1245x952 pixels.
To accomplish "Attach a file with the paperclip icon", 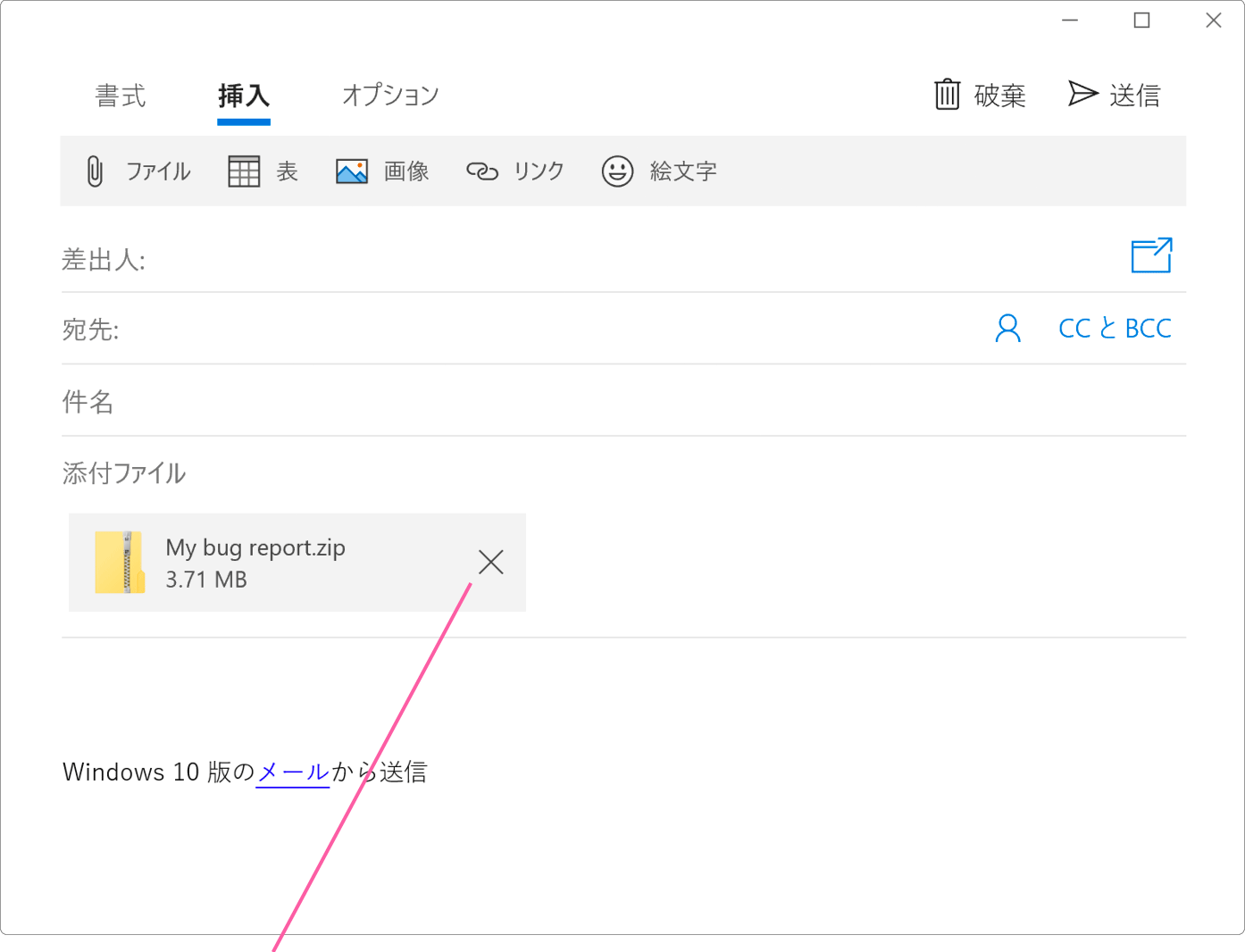I will click(95, 171).
